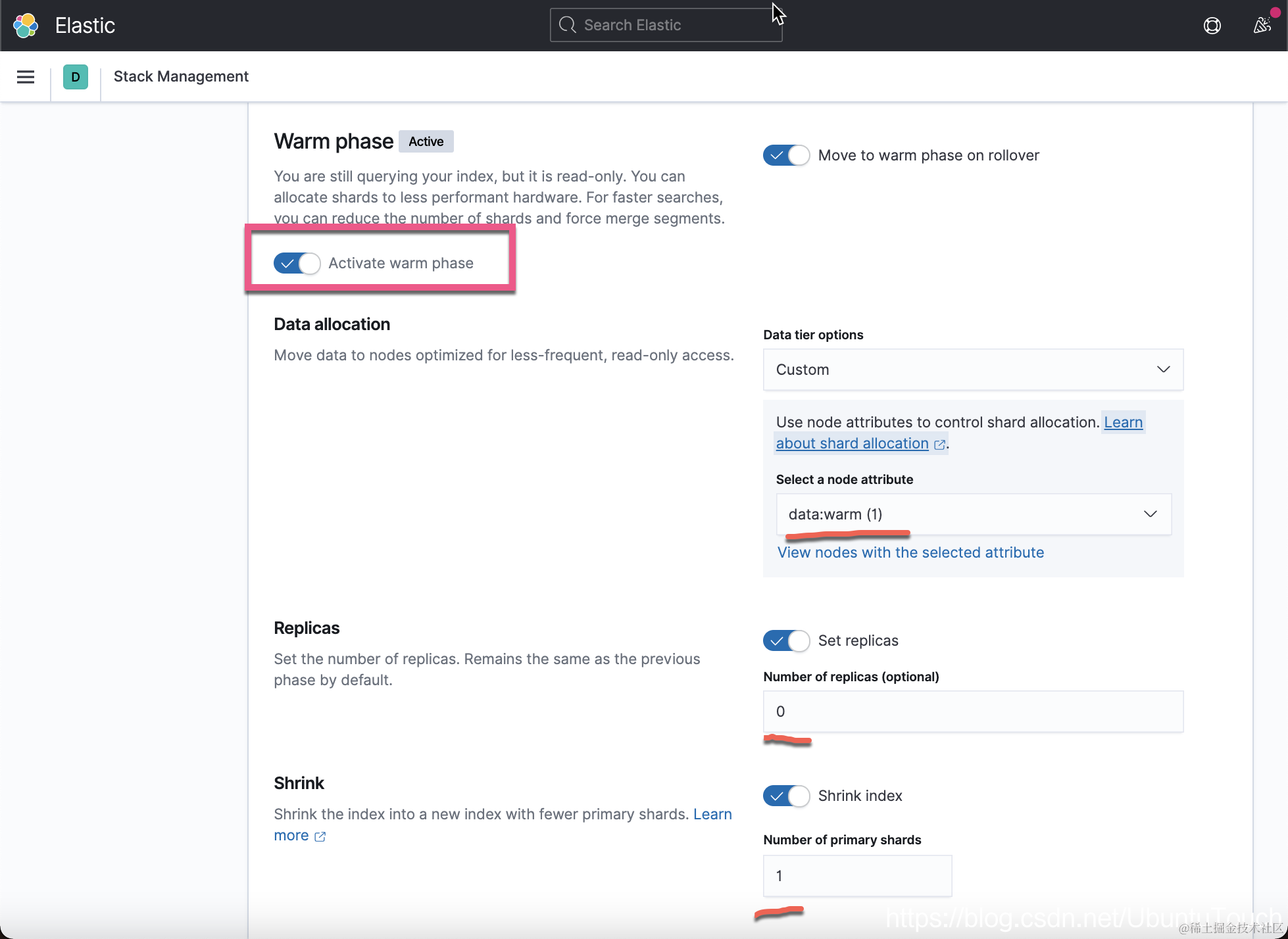Click the Number of replicas input field

(x=973, y=711)
